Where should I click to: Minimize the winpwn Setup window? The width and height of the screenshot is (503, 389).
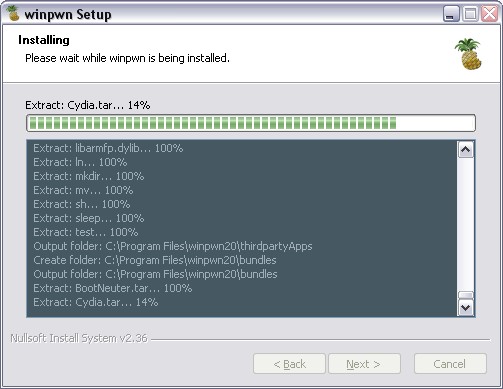click(x=451, y=14)
